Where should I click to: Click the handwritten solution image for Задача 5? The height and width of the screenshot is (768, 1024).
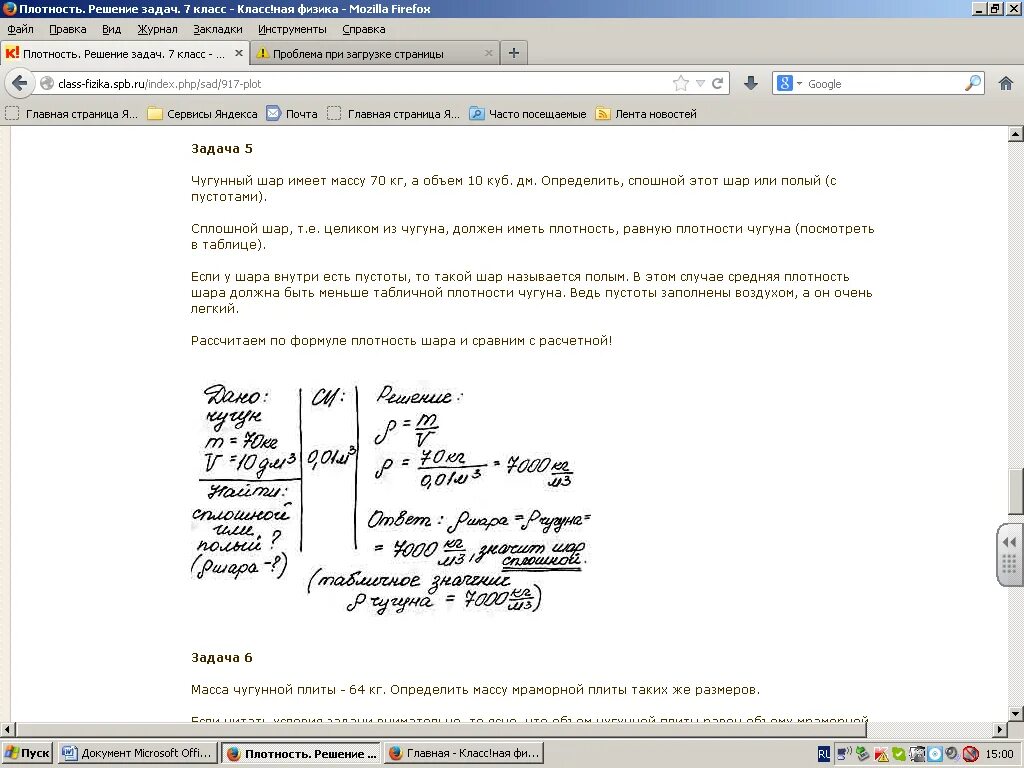pyautogui.click(x=392, y=498)
